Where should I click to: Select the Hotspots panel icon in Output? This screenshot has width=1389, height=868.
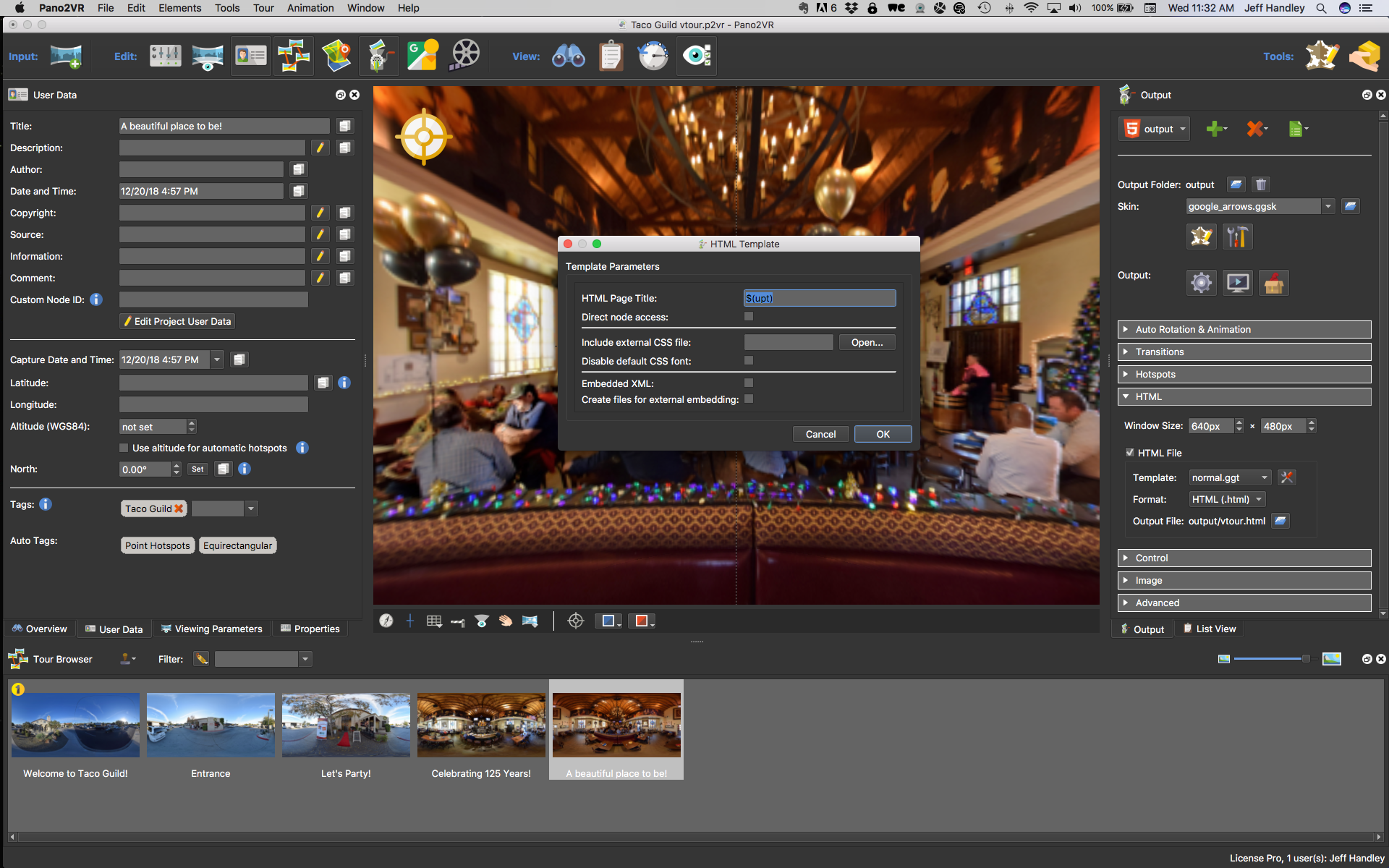tap(1128, 373)
